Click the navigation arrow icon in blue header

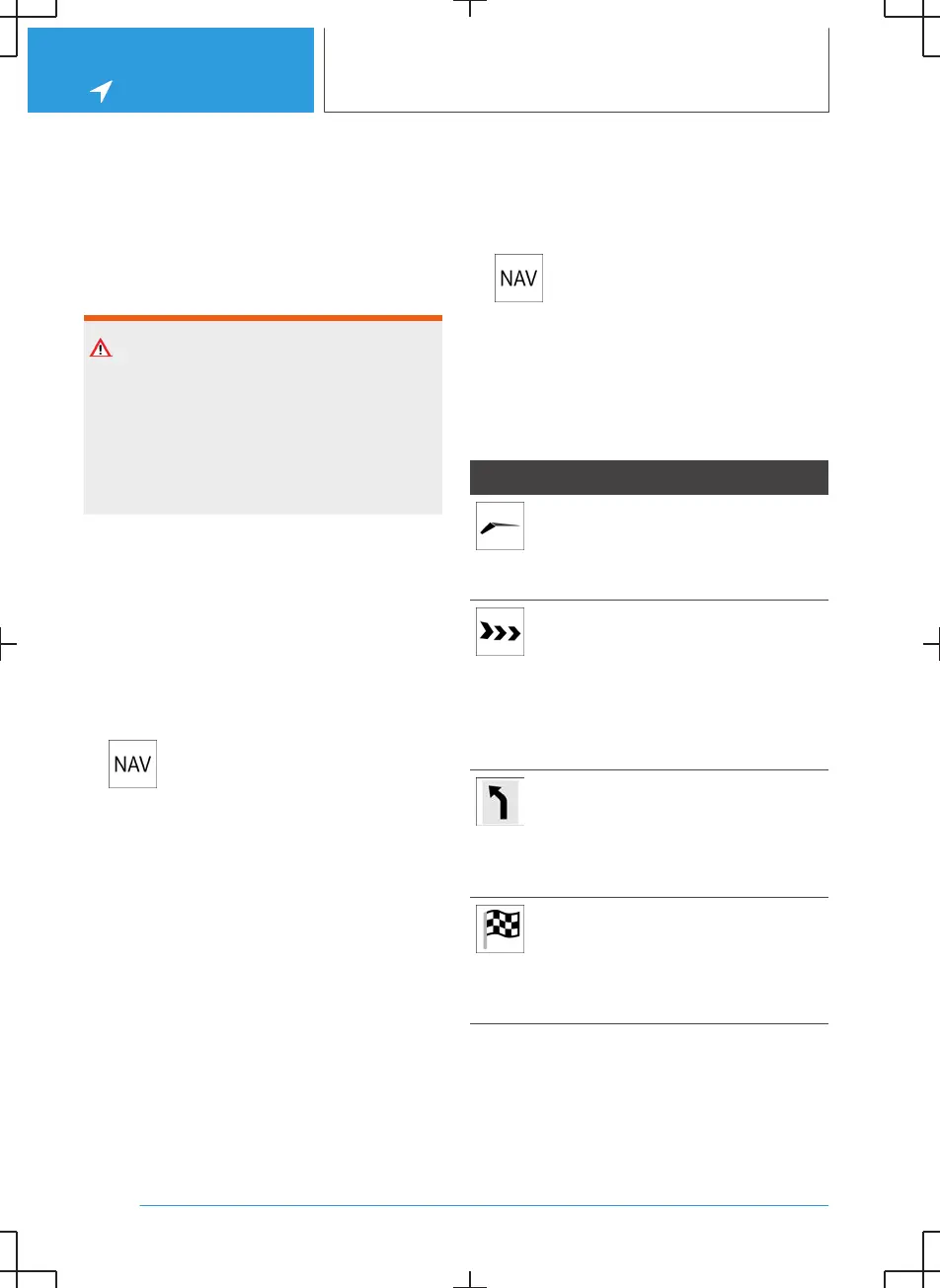tap(101, 92)
